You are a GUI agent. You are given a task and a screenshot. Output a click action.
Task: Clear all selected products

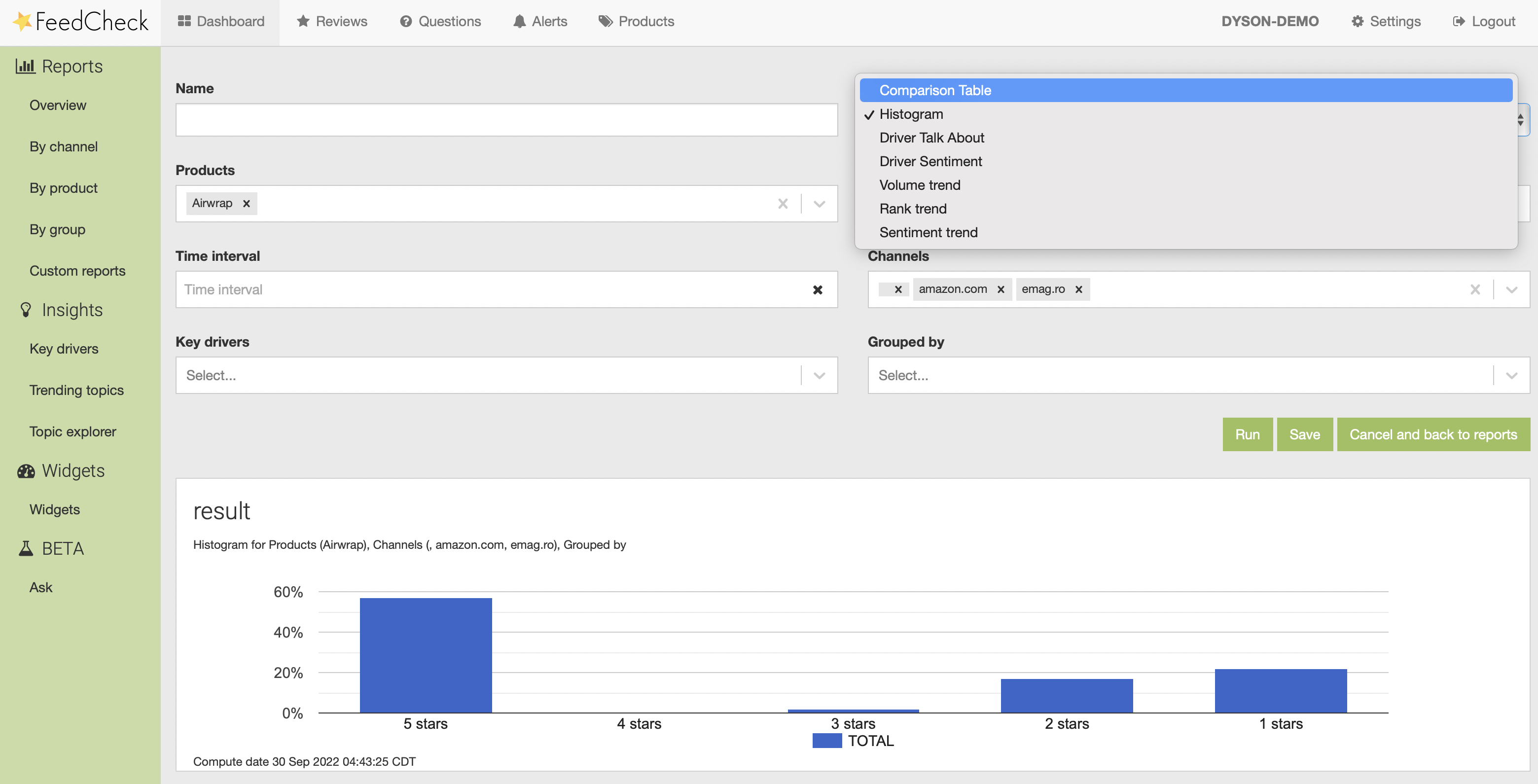(x=783, y=204)
